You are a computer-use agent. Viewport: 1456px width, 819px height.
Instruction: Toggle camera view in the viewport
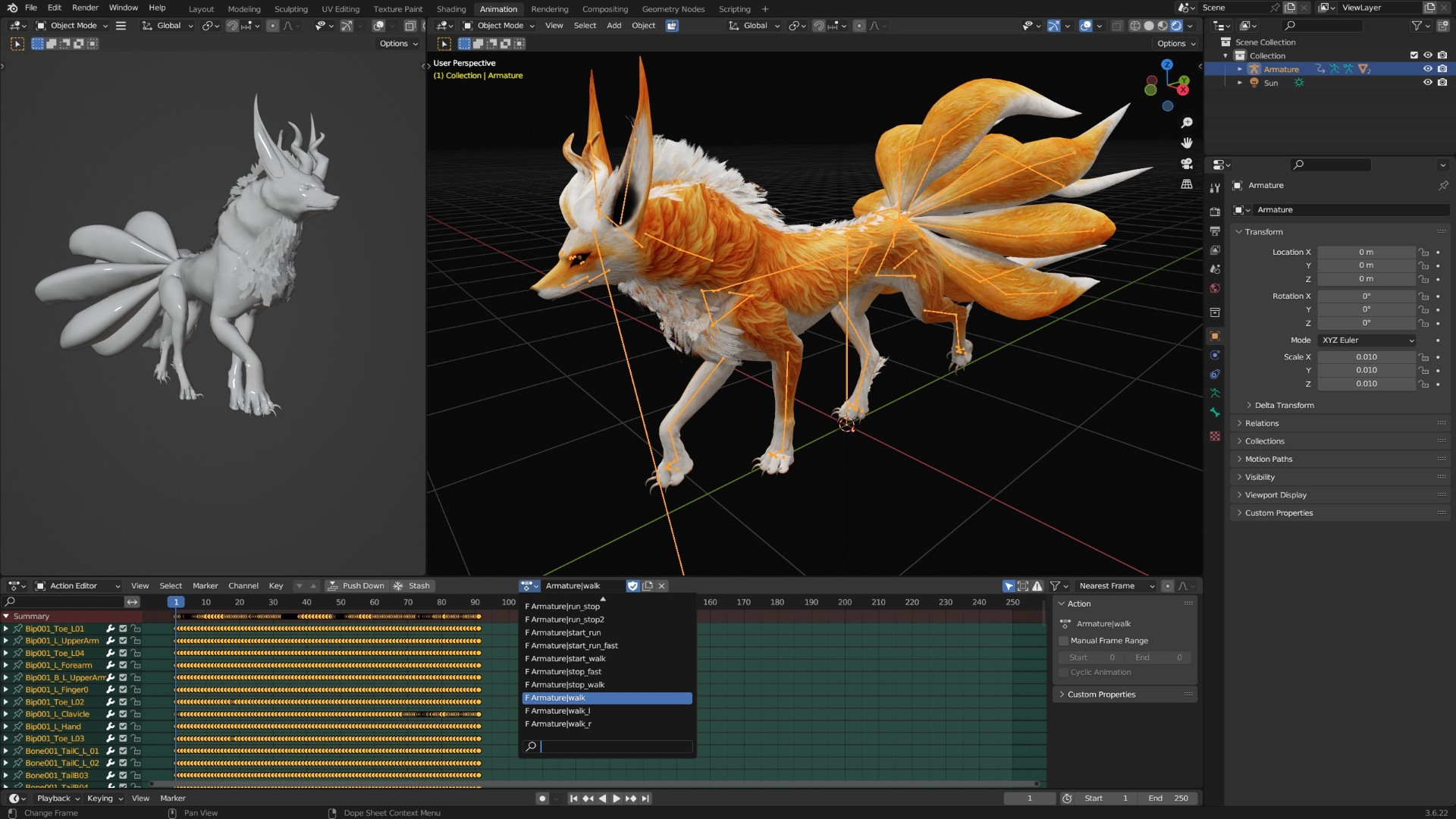point(1187,164)
